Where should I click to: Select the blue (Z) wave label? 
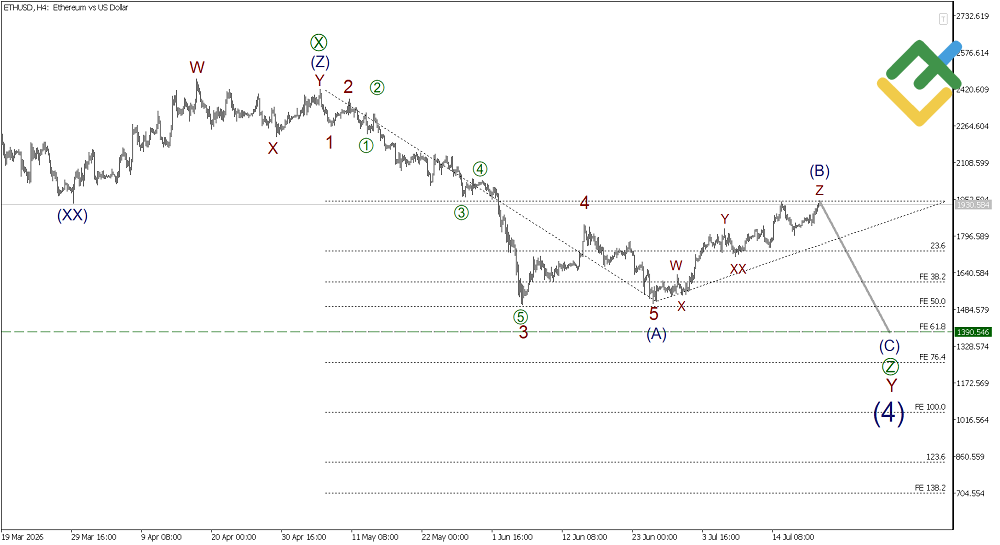[x=320, y=62]
